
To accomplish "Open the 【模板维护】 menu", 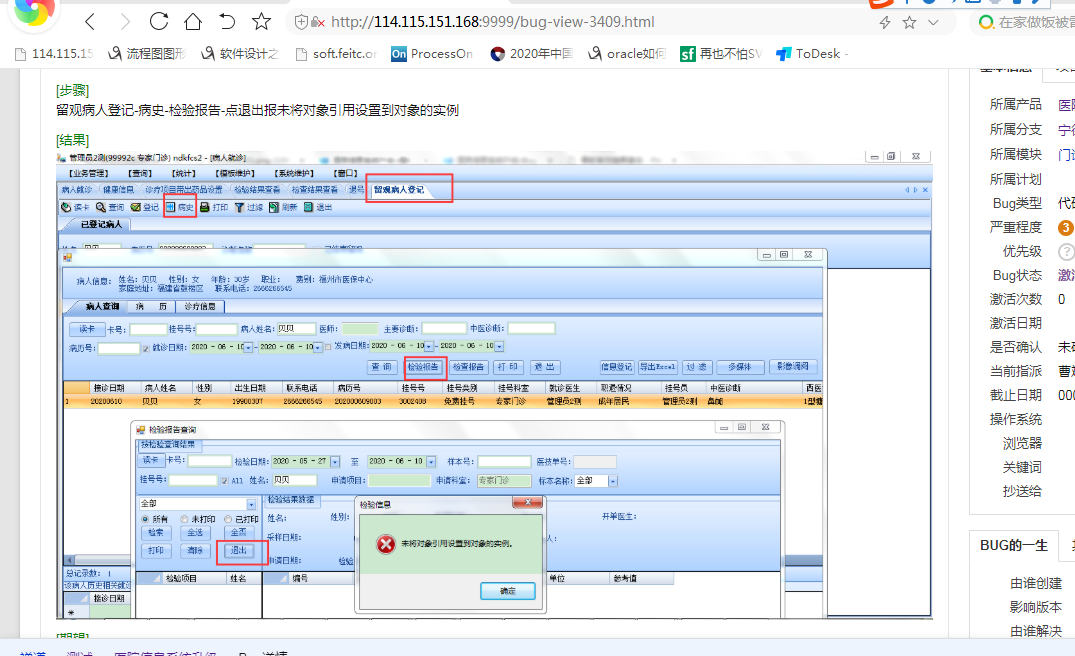I will (x=235, y=173).
